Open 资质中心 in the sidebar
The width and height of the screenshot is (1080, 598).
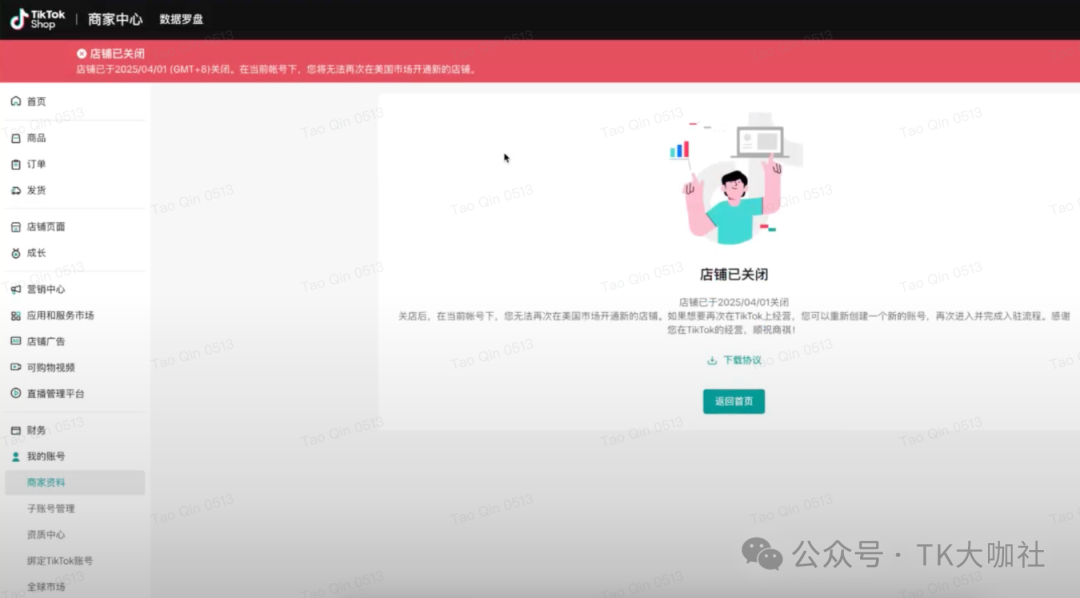click(x=46, y=534)
